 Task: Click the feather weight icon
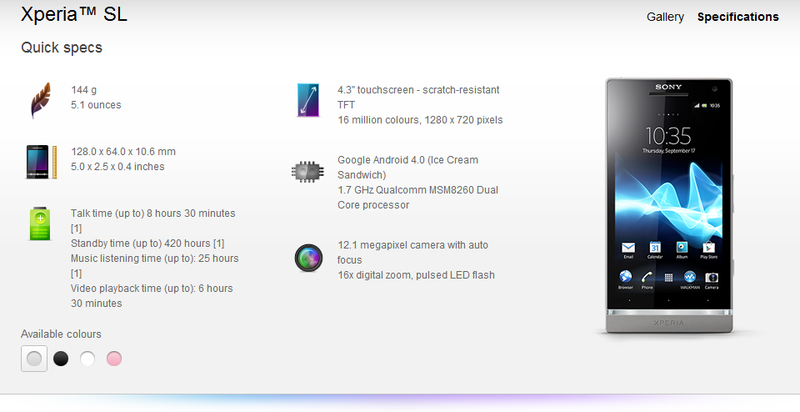tap(40, 100)
